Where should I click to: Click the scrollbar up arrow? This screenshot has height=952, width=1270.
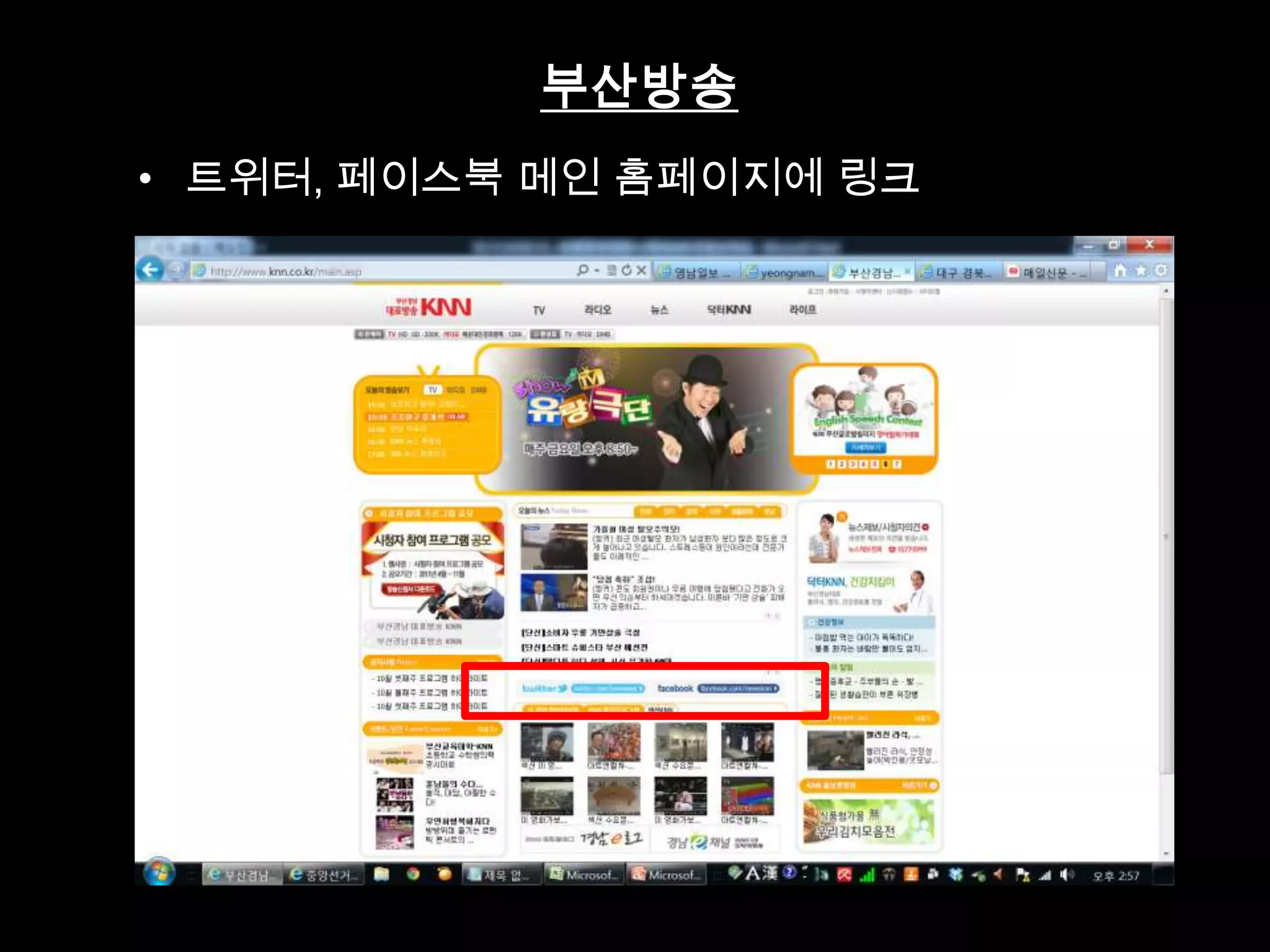tap(1166, 290)
